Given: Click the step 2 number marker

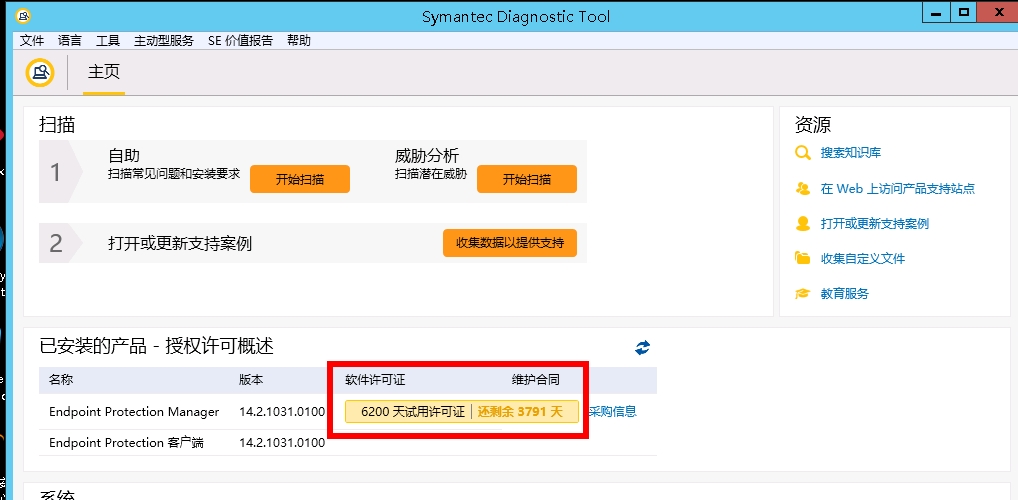Looking at the screenshot, I should 56,243.
